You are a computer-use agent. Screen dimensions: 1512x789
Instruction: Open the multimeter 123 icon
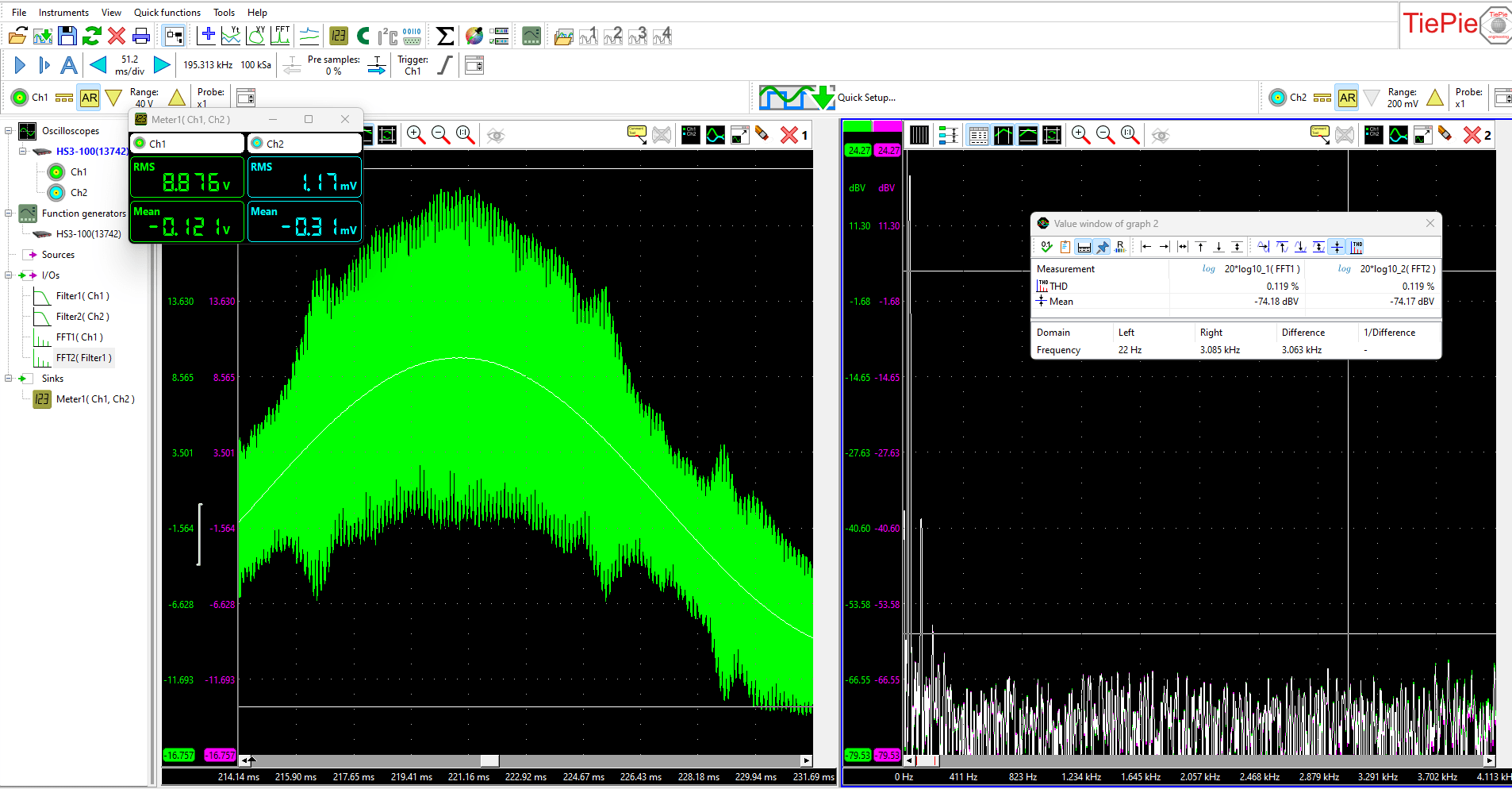(339, 36)
